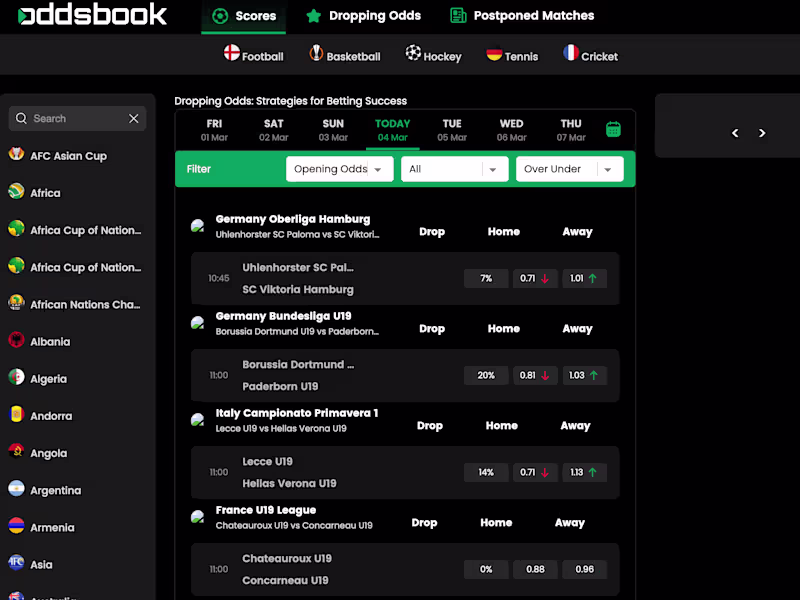The height and width of the screenshot is (600, 800).
Task: Click the AFC Asian Cup trophy icon
Action: point(16,154)
